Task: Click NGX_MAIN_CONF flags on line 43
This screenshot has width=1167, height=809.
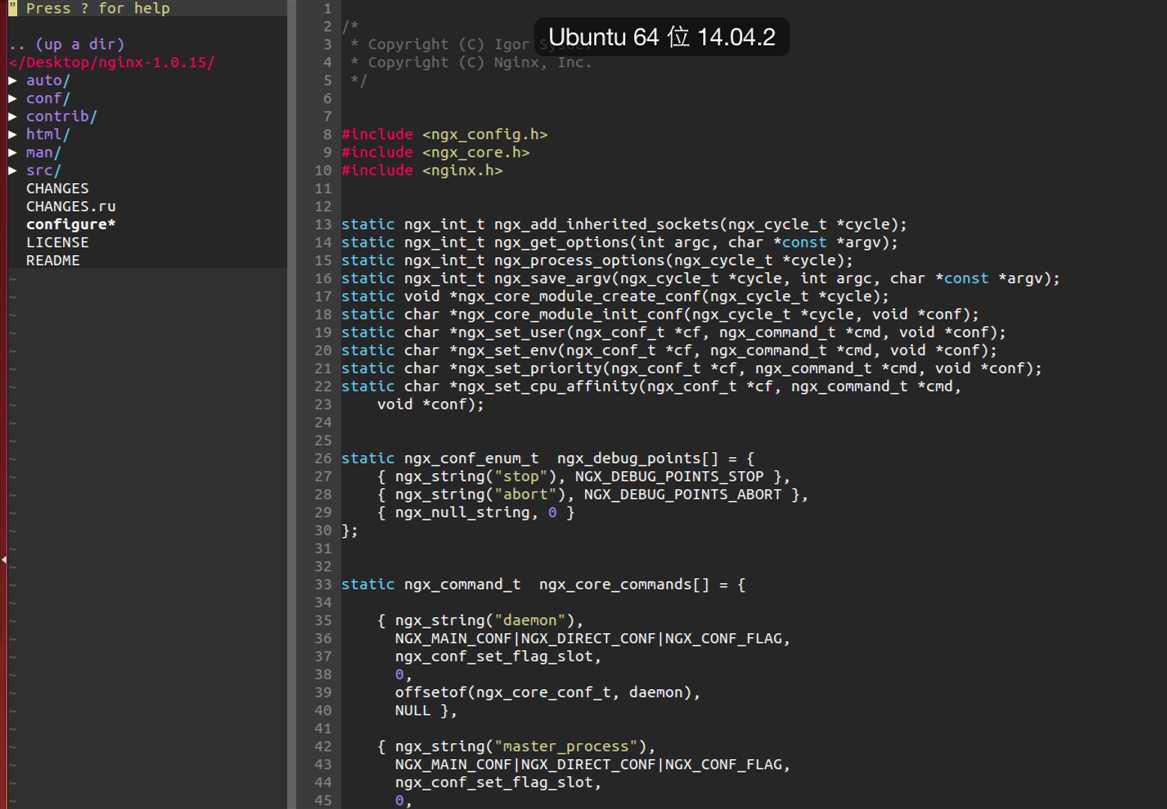Action: pyautogui.click(x=592, y=764)
